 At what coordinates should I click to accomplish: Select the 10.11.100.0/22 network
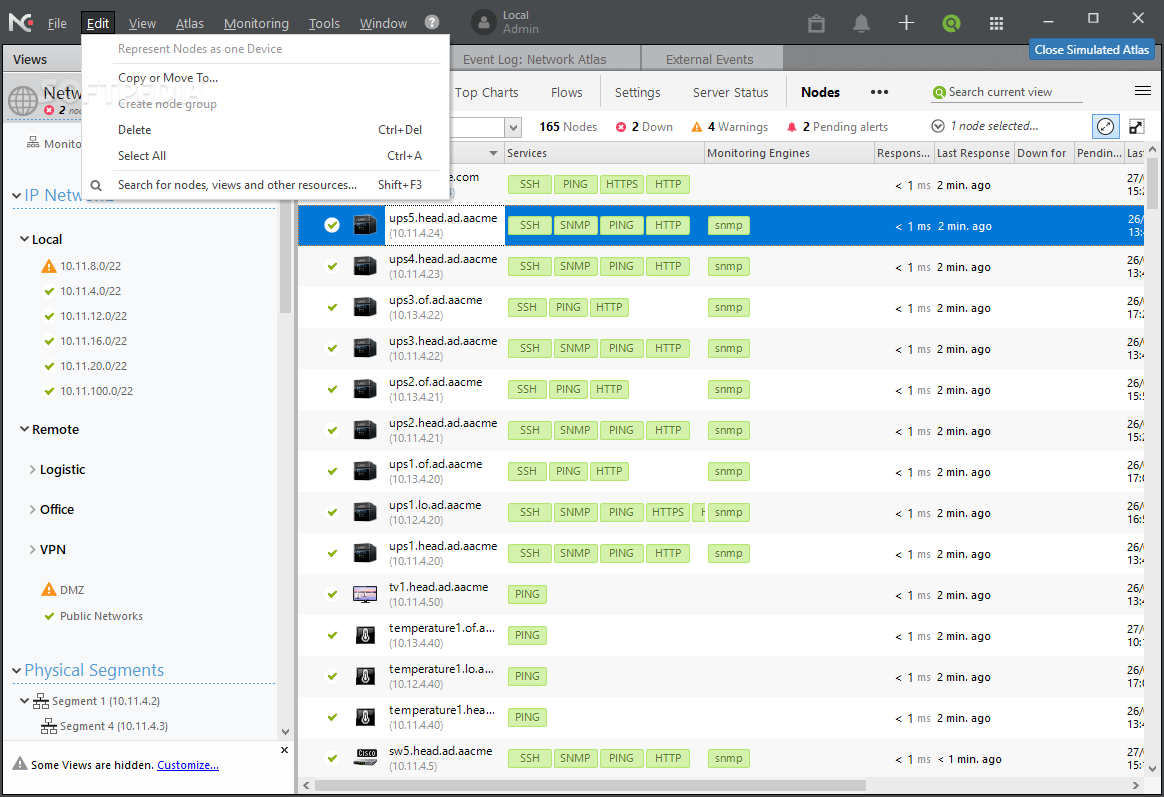pos(97,391)
